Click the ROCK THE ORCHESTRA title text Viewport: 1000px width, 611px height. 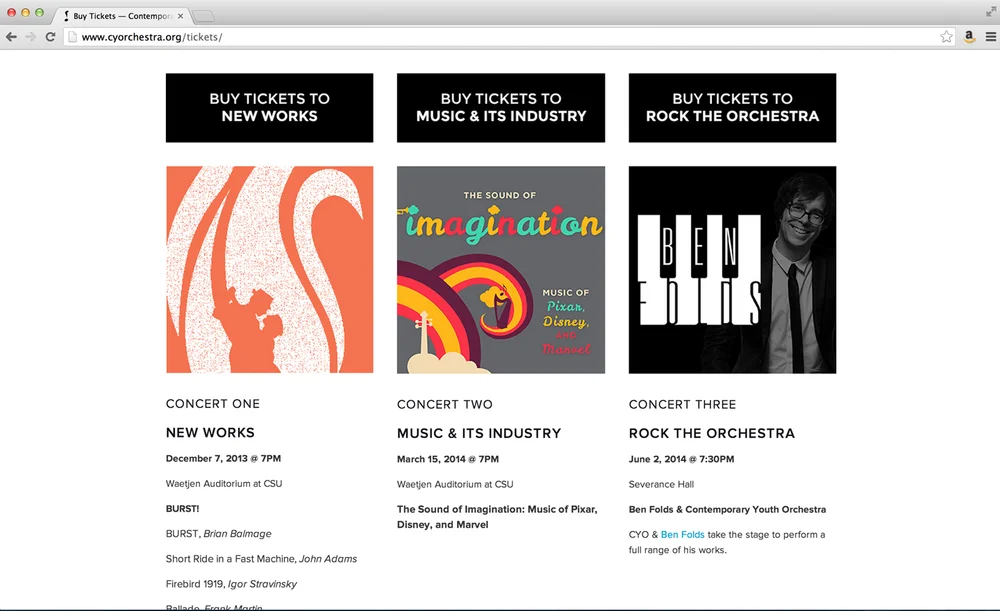(x=712, y=433)
